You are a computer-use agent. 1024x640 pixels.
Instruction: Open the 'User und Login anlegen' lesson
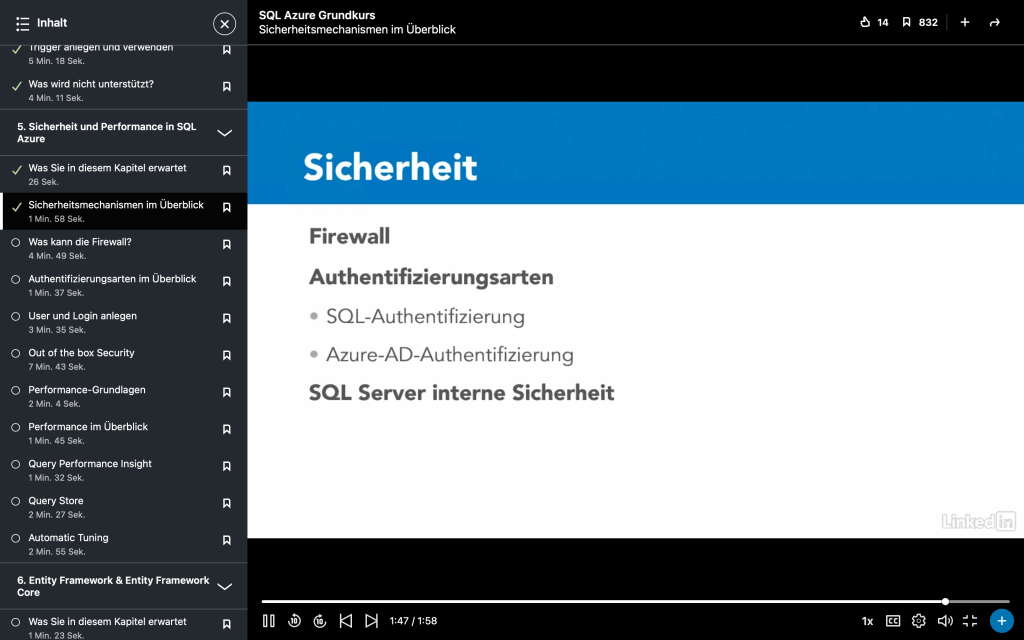(83, 316)
